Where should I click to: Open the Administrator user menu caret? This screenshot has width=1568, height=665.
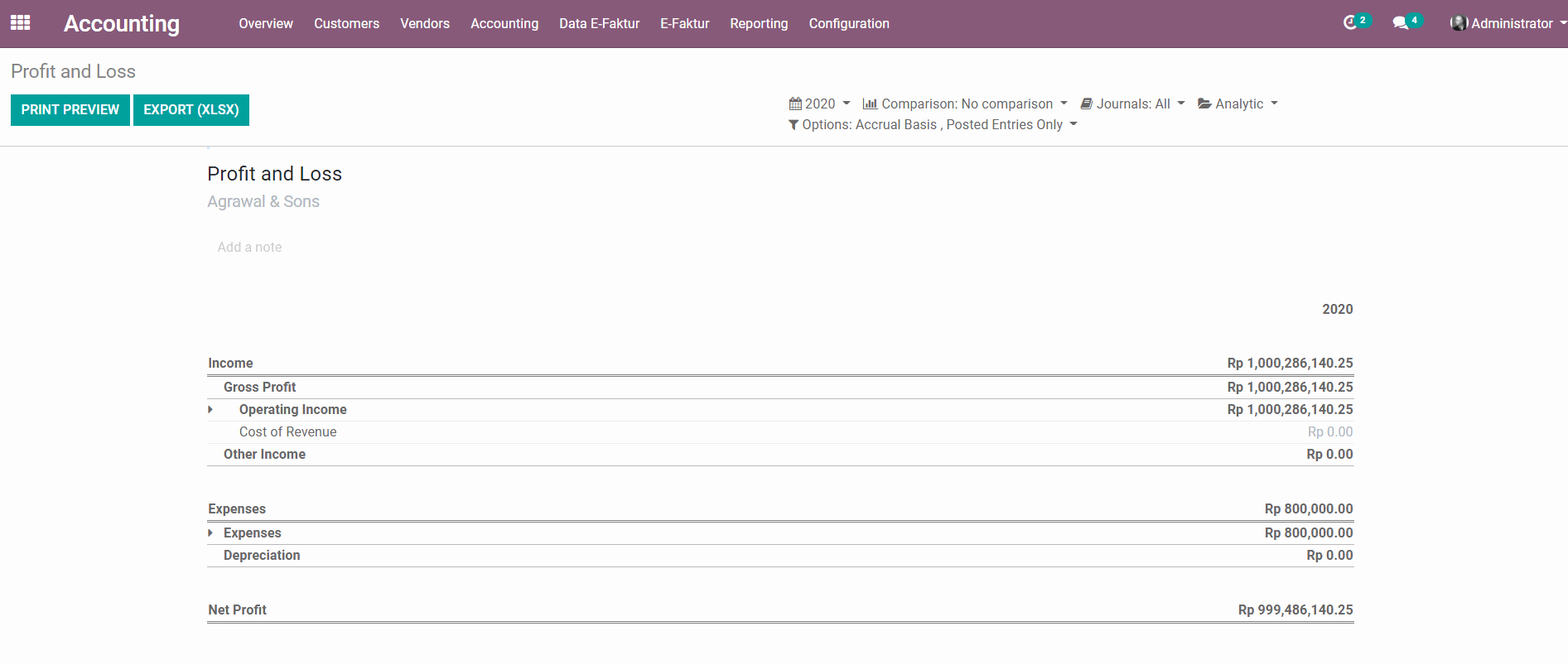pyautogui.click(x=1562, y=23)
